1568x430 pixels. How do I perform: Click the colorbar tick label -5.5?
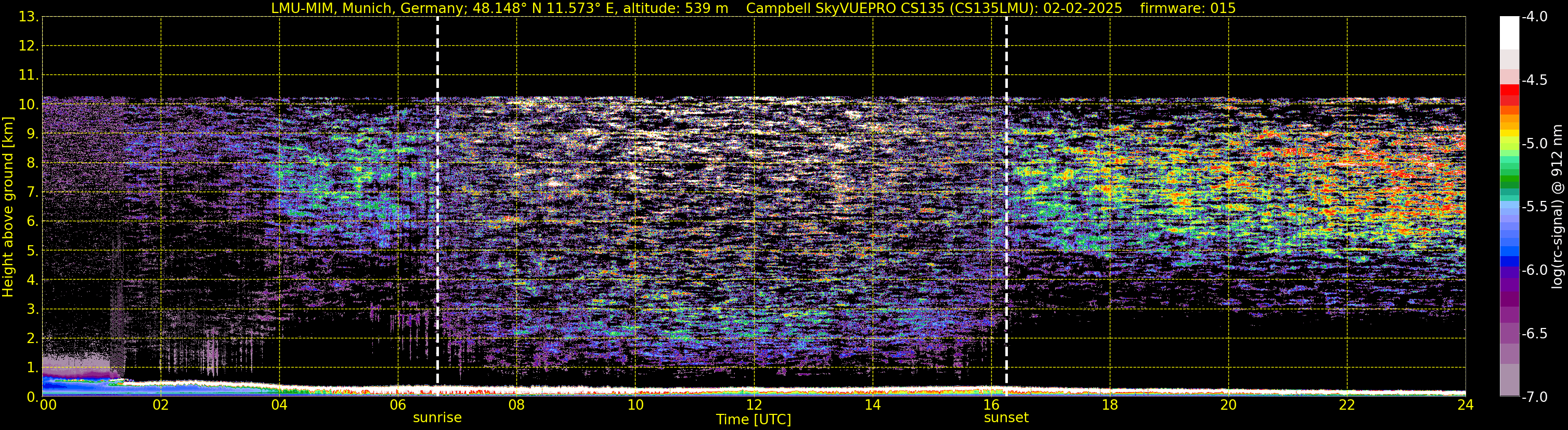coord(1534,207)
